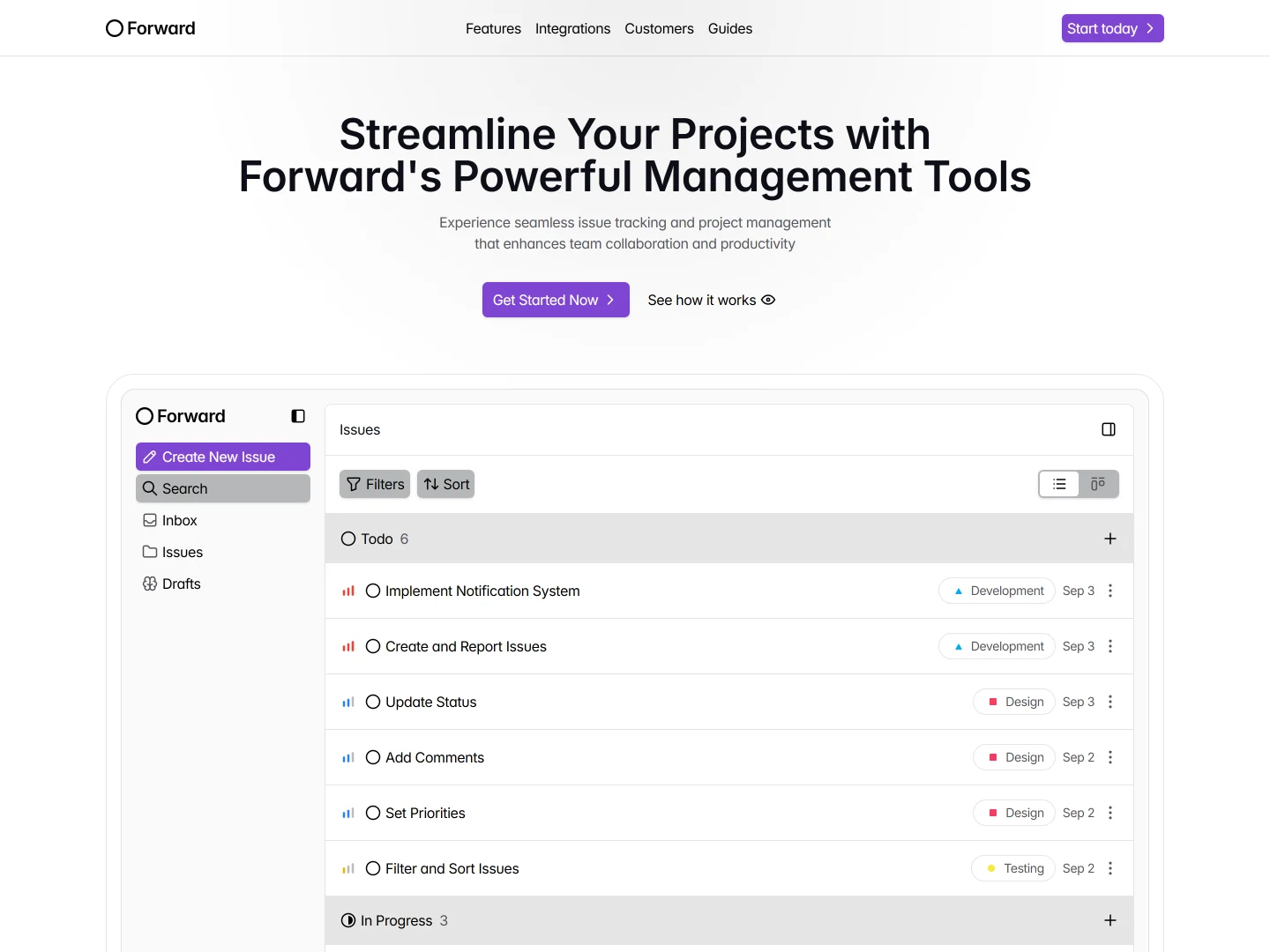
Task: Add issue with In Progress plus icon
Action: tap(1110, 920)
